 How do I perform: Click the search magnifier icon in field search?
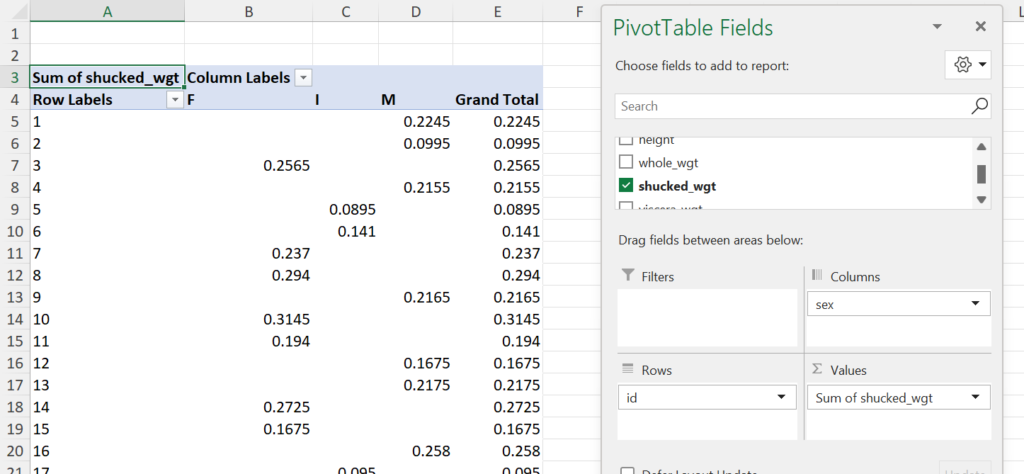pyautogui.click(x=980, y=106)
